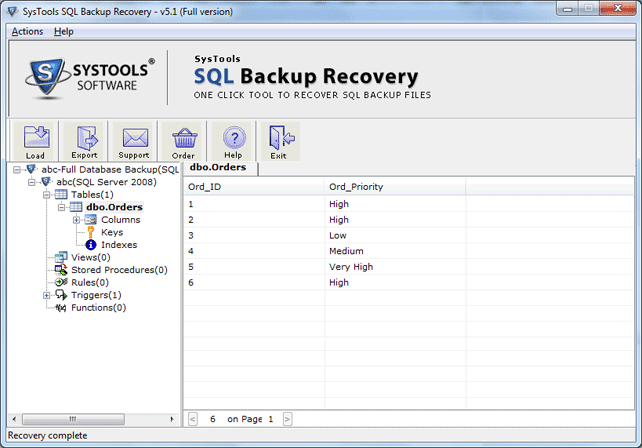The height and width of the screenshot is (448, 642).
Task: Go to next page of results
Action: 288,419
